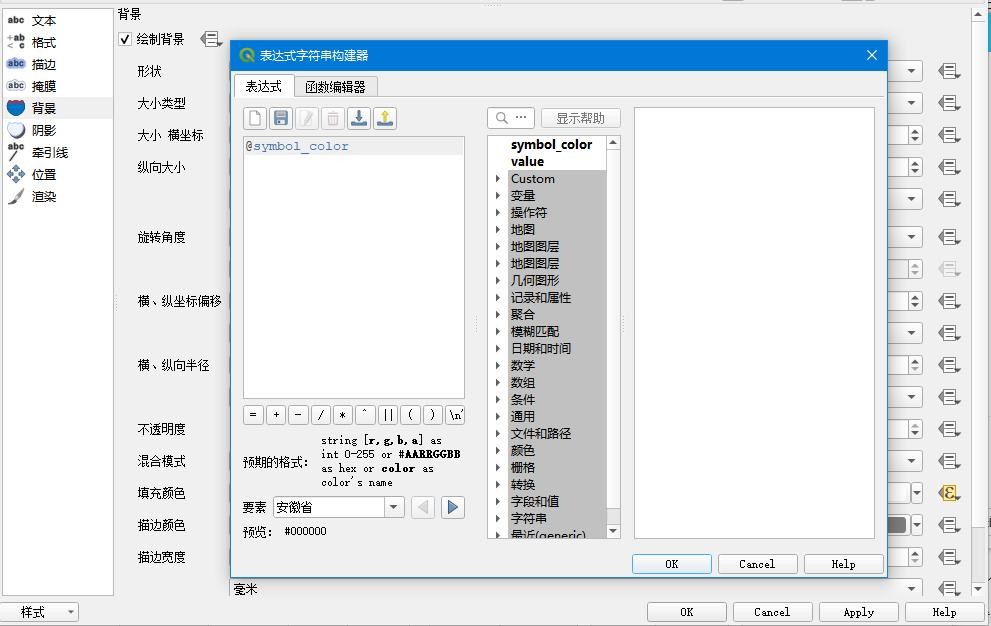Toggle the 绘制背景 checkbox
This screenshot has height=626, width=991.
point(125,39)
